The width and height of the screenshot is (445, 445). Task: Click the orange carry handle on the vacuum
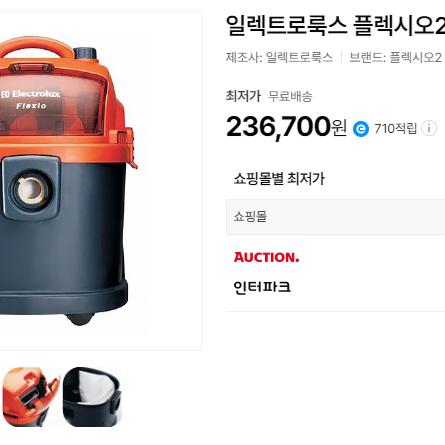35,48
